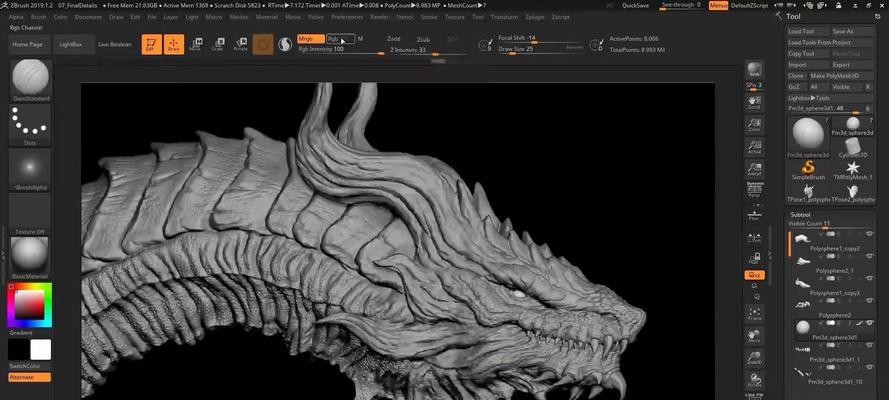Click Make PolyMesh3D button
889x400 pixels.
tap(841, 76)
